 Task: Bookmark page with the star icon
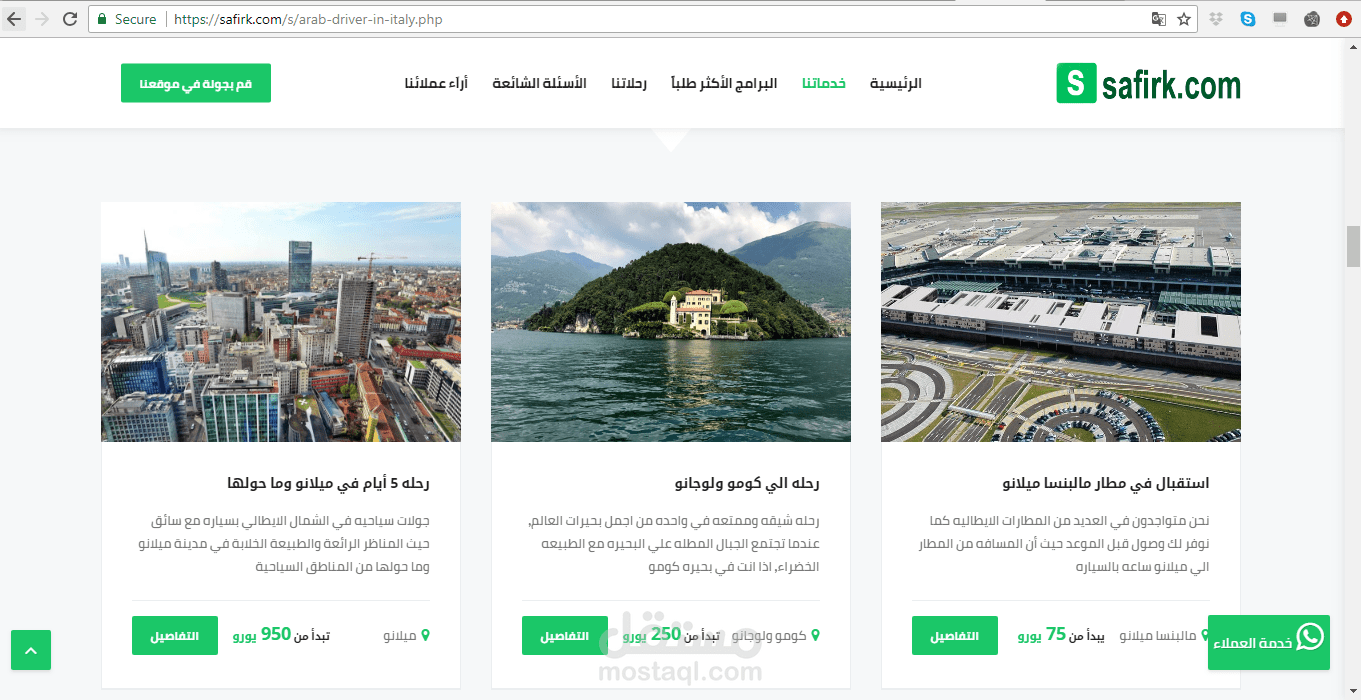[1184, 19]
